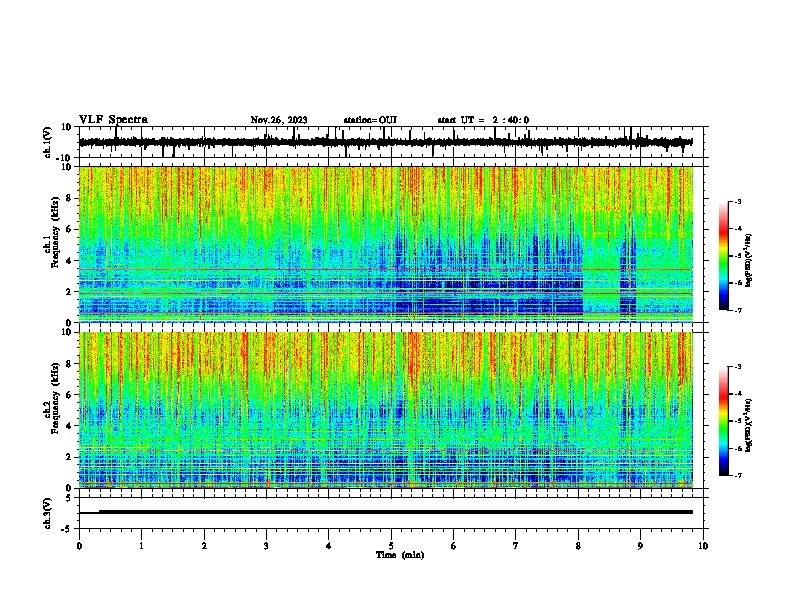Click time-axis tick label "2"

[x=204, y=546]
